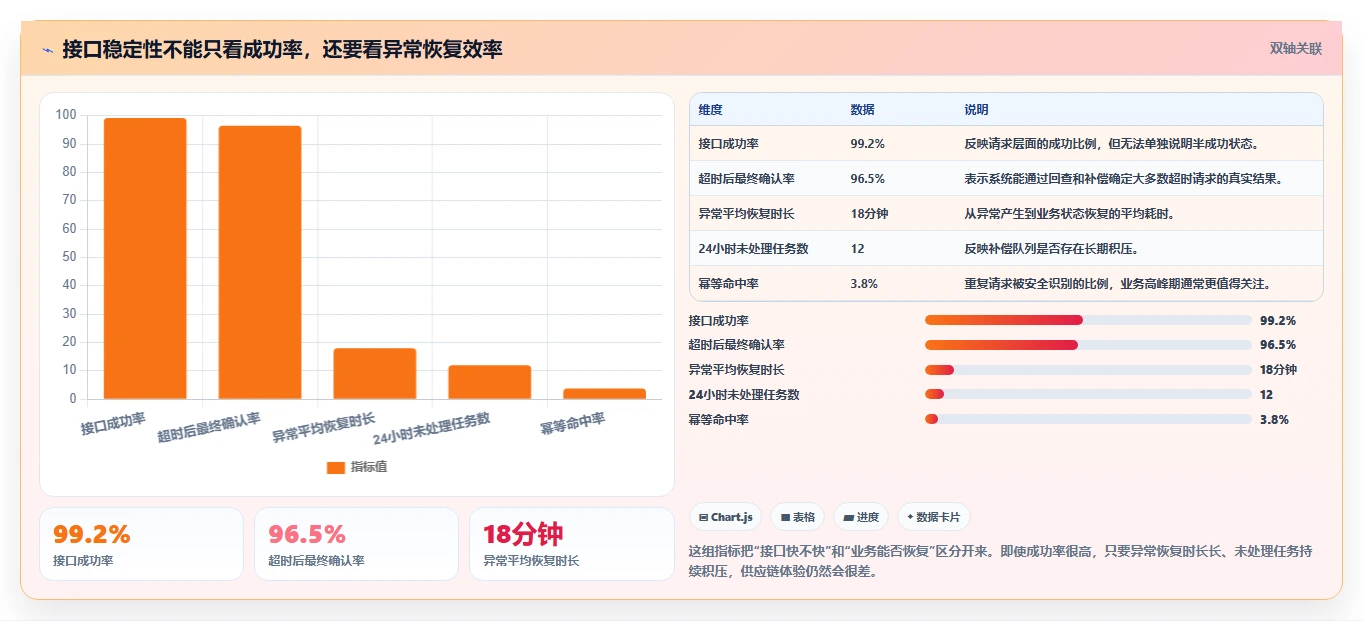Screen dimensions: 1363x621
Task: Click the 接口成功率 bar in chart
Action: (145, 259)
